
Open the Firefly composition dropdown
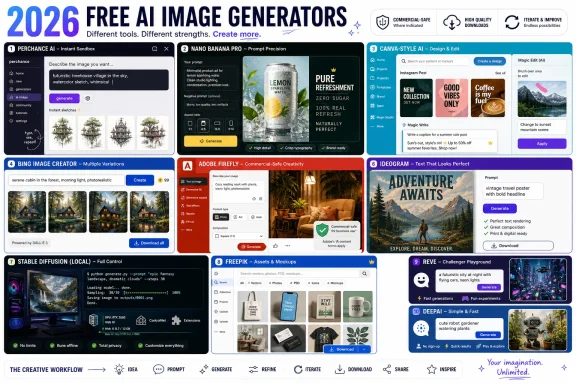point(239,236)
